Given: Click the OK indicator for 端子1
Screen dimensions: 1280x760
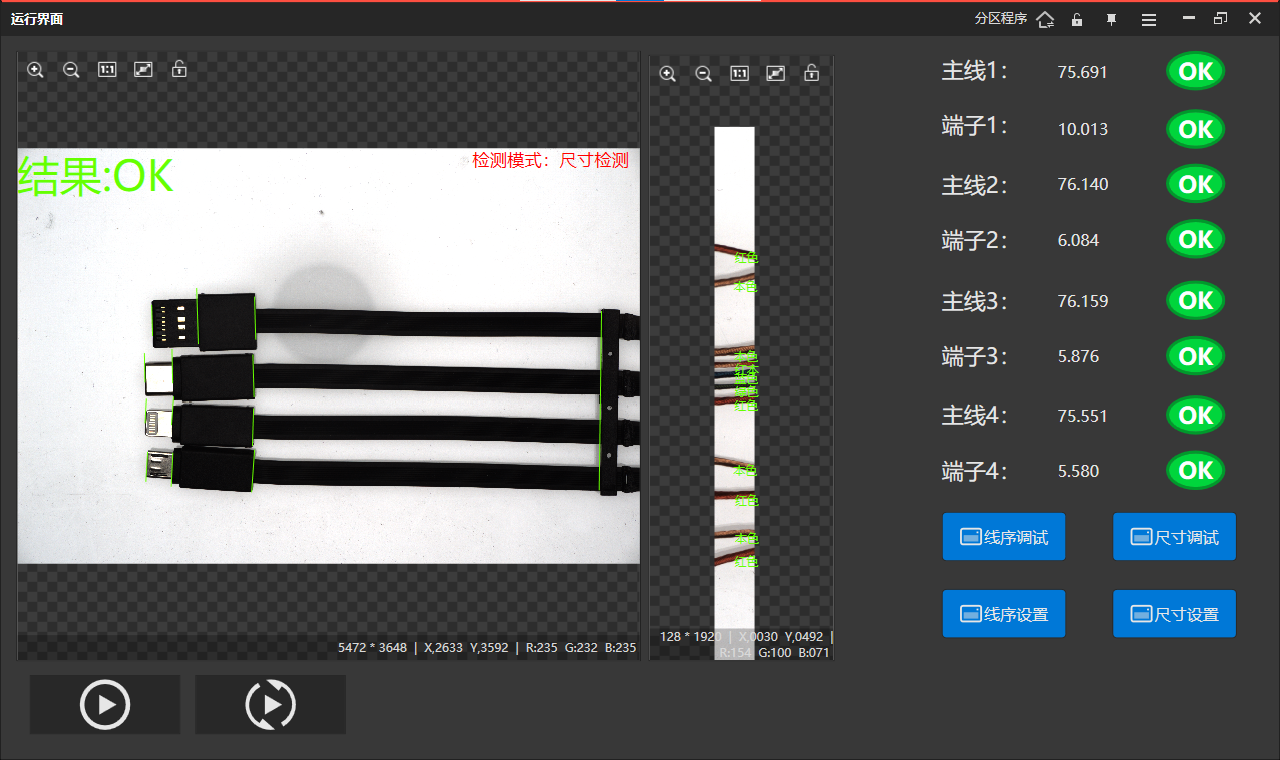Looking at the screenshot, I should [1196, 129].
